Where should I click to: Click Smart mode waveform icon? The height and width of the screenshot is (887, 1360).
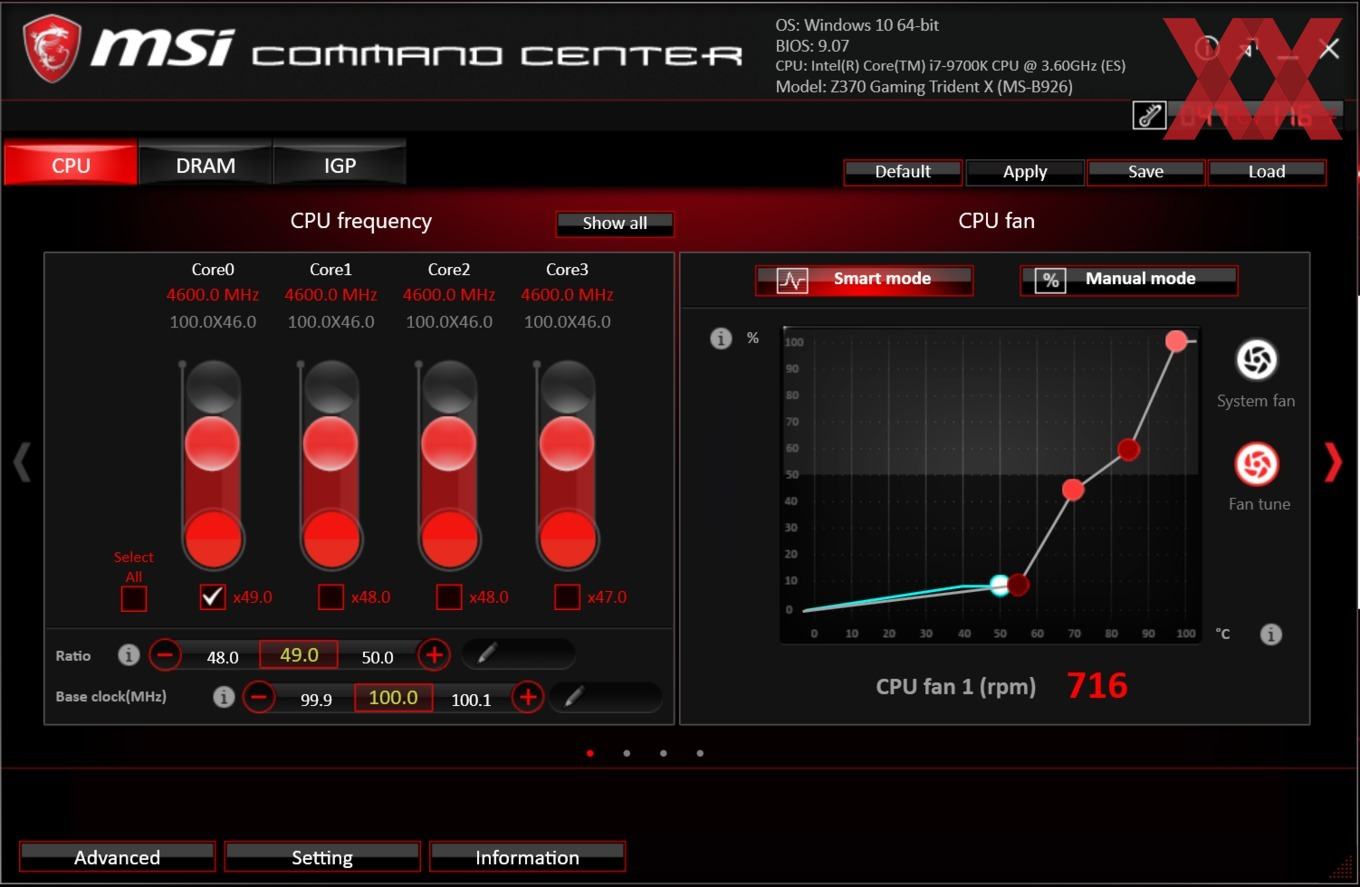[792, 280]
